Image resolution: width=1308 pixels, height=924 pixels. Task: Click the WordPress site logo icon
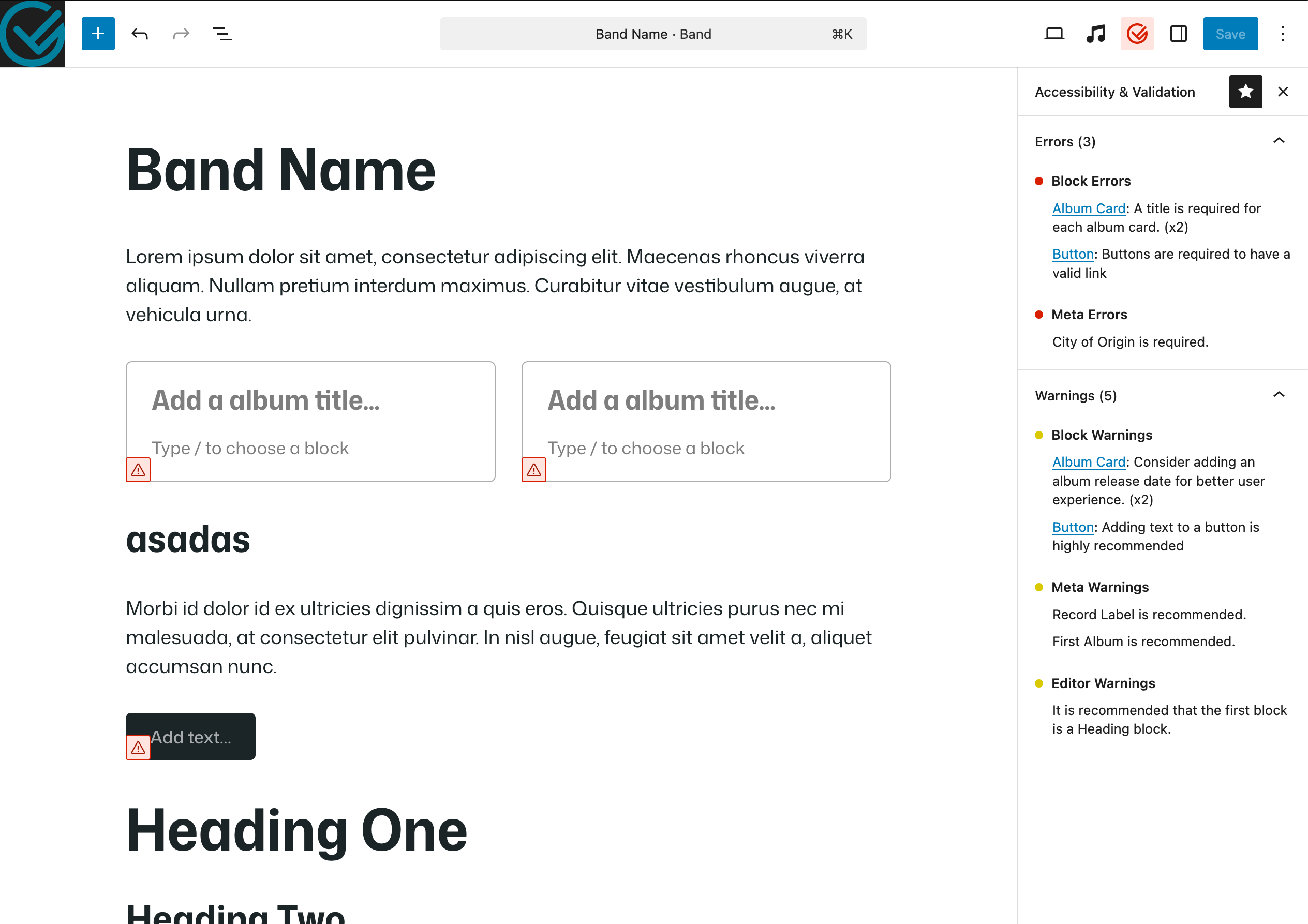pos(33,33)
